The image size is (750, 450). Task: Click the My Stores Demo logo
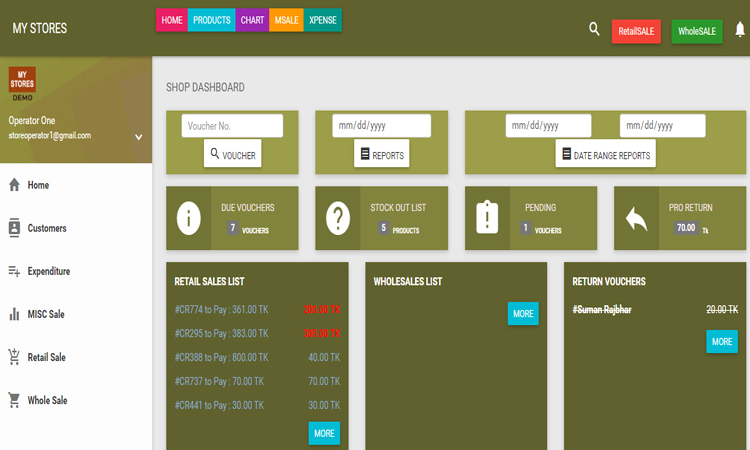pyautogui.click(x=22, y=84)
